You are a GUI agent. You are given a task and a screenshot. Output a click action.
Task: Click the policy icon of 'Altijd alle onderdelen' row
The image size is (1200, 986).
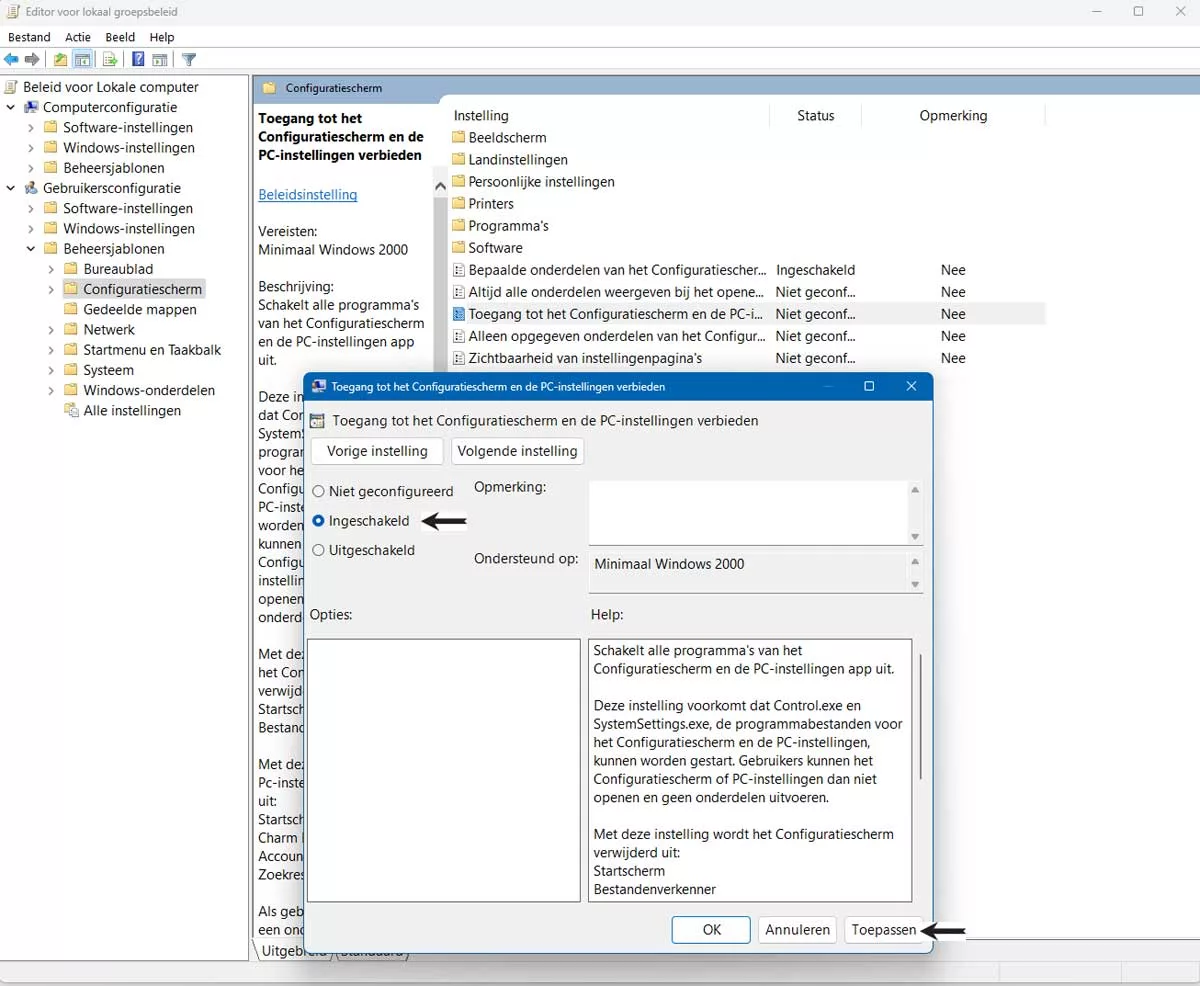459,292
